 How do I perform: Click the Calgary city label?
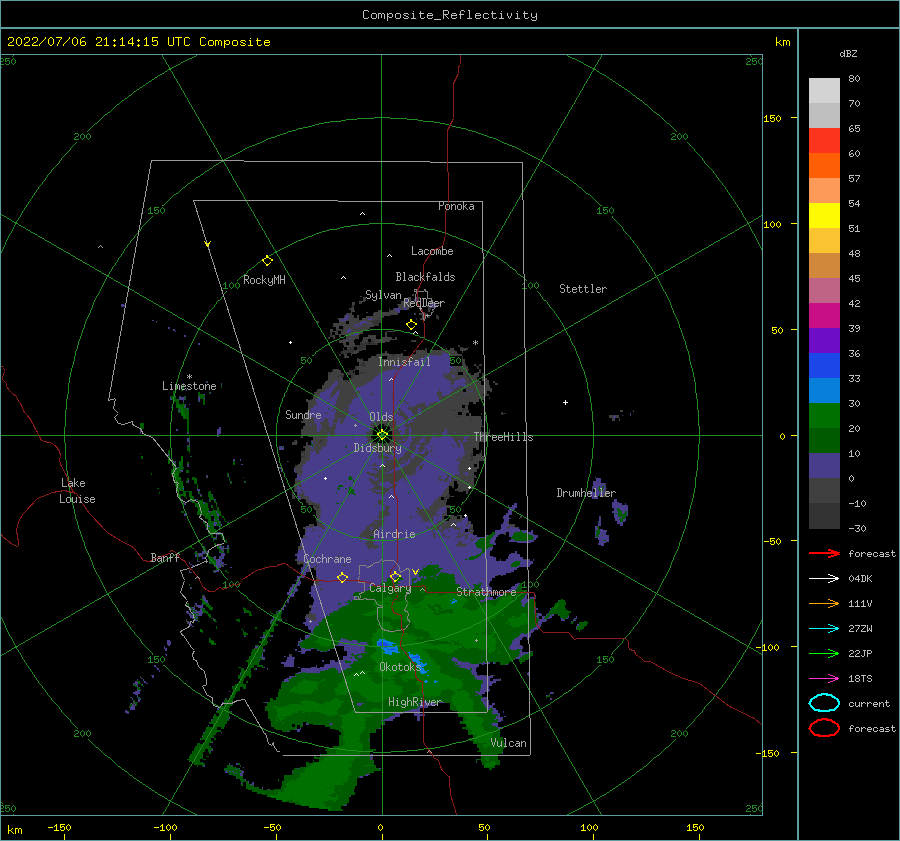click(x=390, y=588)
